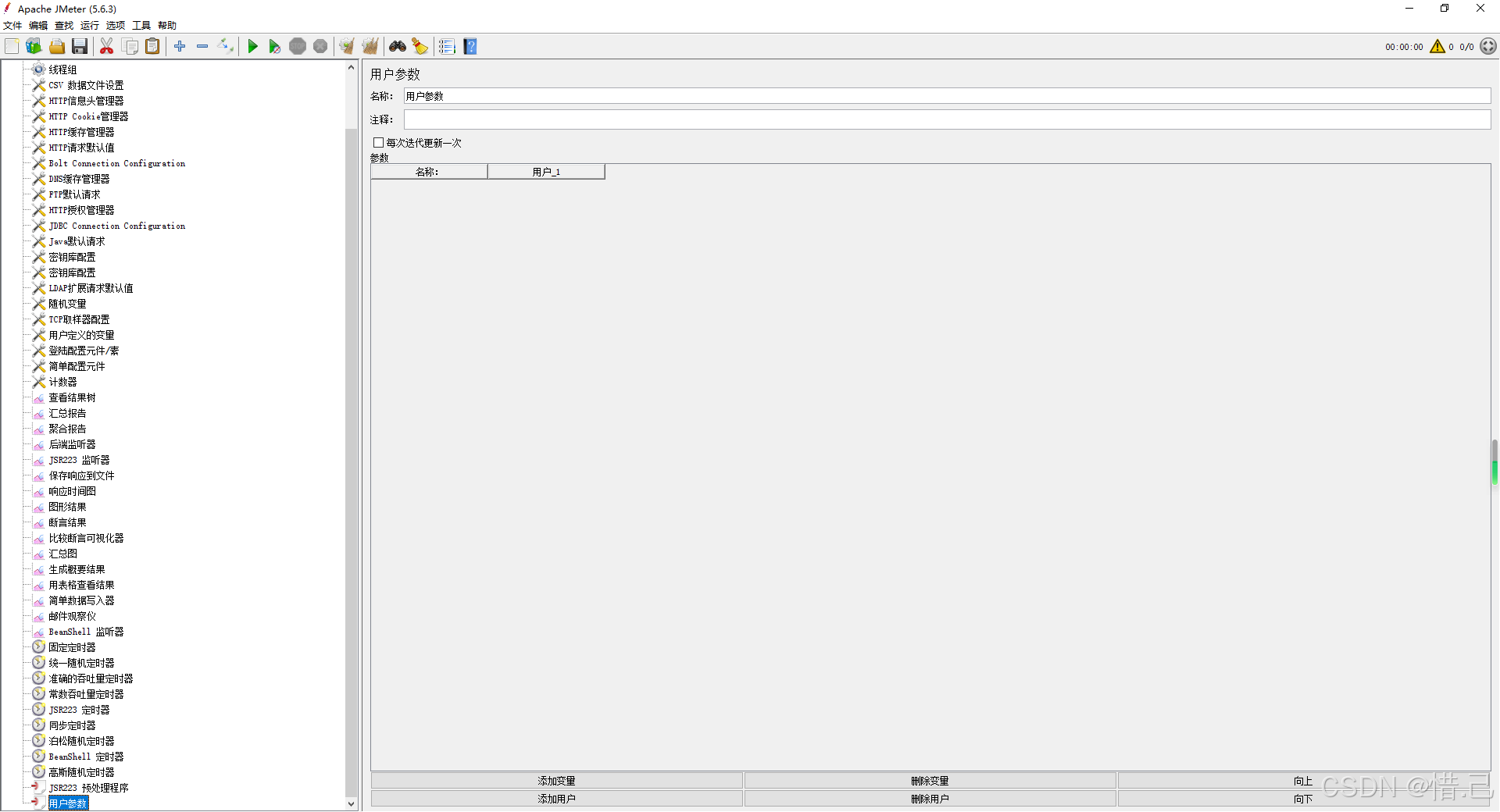The height and width of the screenshot is (812, 1500).
Task: Select 用户参数 tree node
Action: [68, 803]
